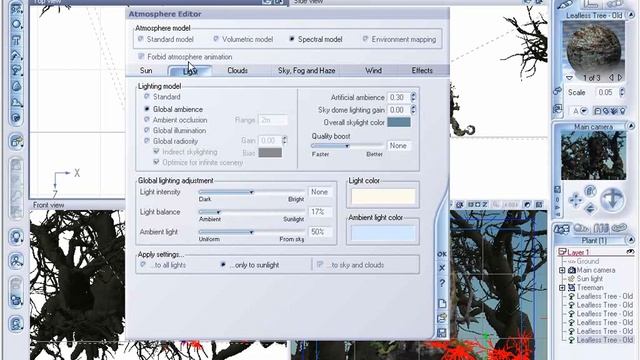640x360 pixels.
Task: Click the material brush icon atop right panel
Action: 566,4
